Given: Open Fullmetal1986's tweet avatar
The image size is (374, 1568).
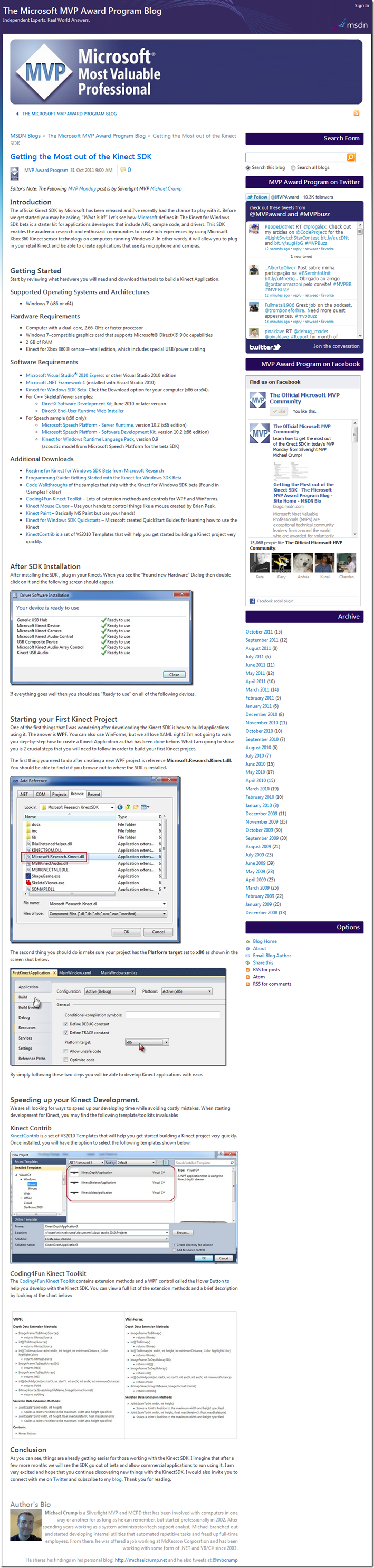Looking at the screenshot, I should coord(254,307).
